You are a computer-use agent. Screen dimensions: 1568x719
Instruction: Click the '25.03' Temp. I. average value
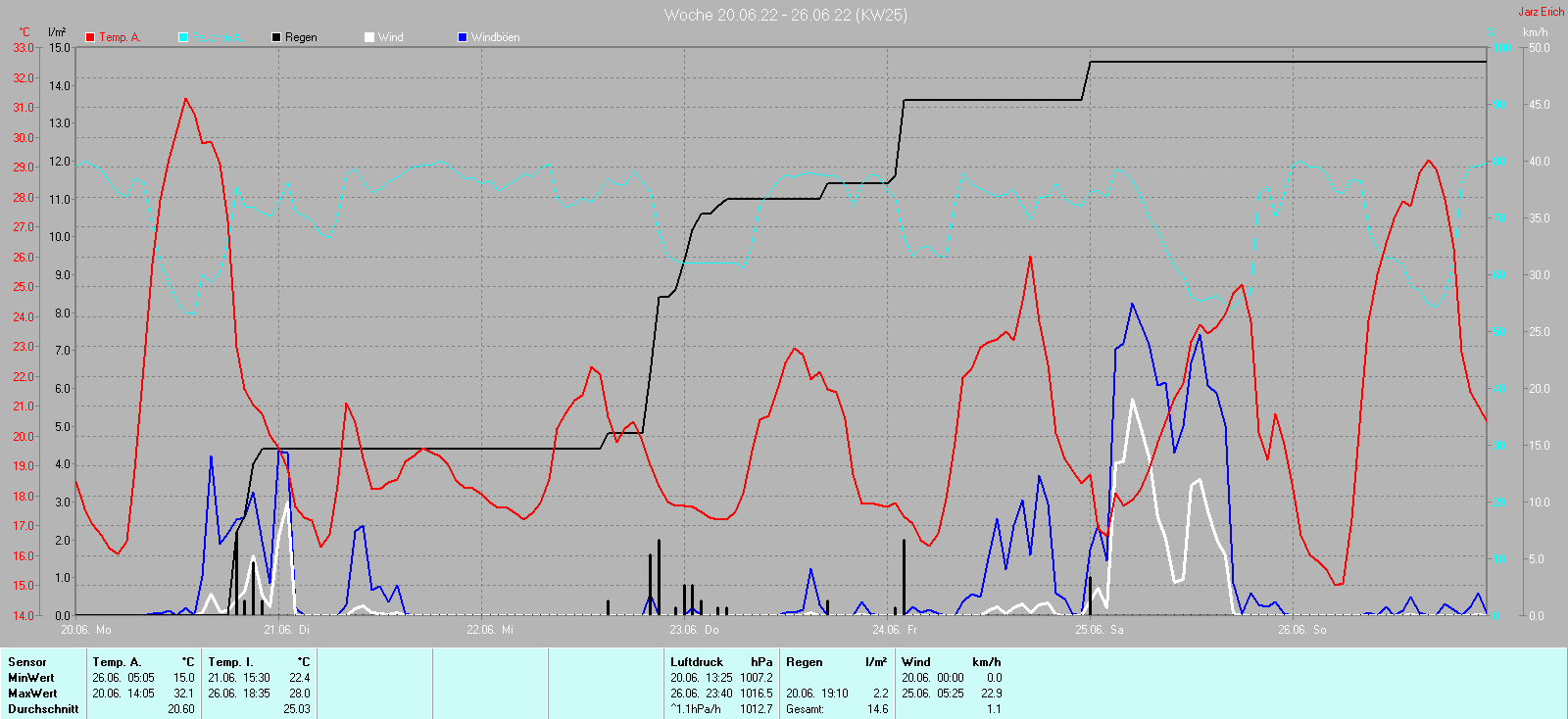(x=297, y=709)
